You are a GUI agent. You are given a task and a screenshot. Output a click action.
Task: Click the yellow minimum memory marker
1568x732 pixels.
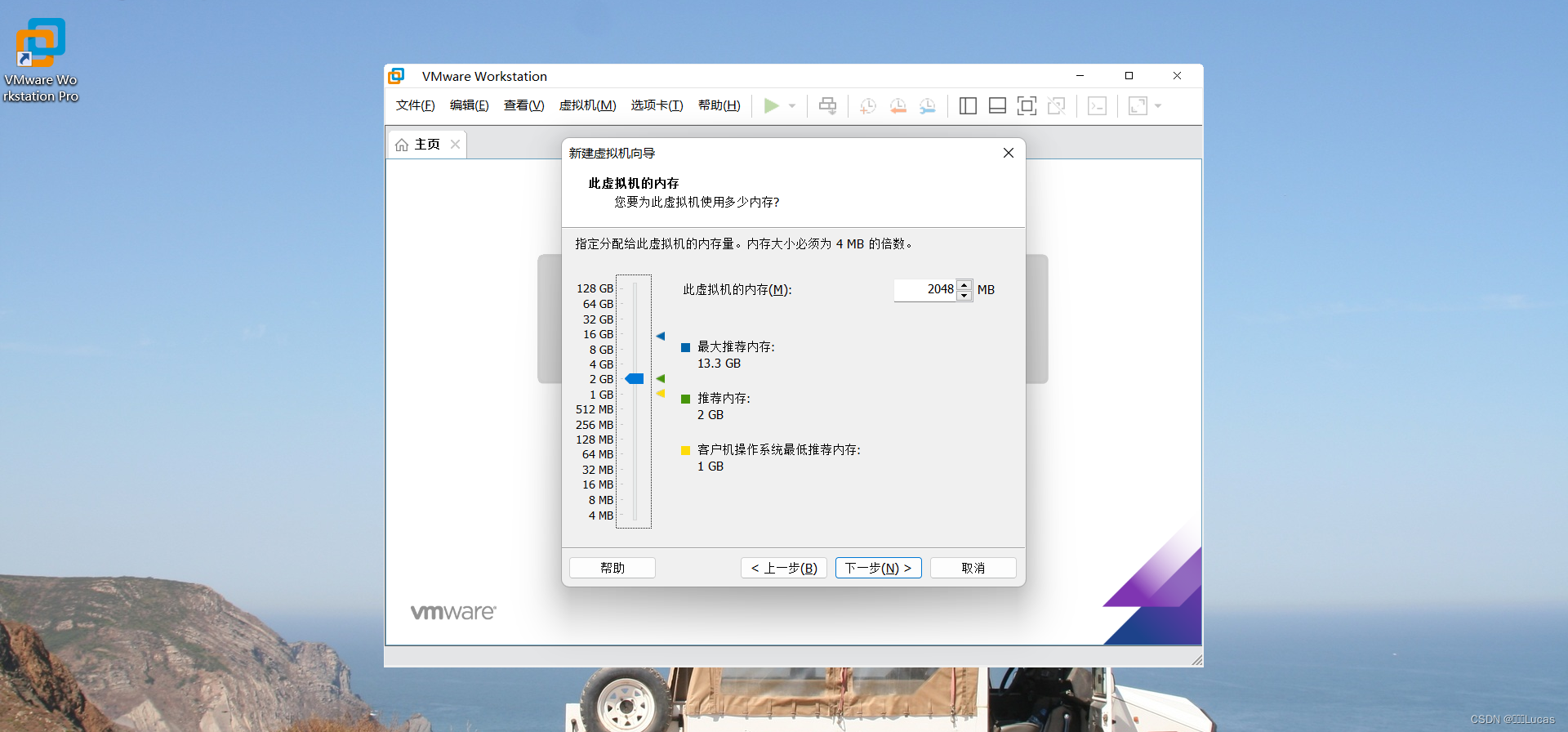pos(661,394)
